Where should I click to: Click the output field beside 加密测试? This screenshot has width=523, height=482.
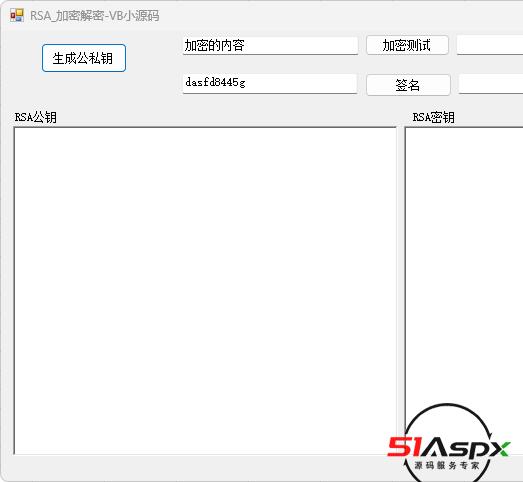(490, 45)
